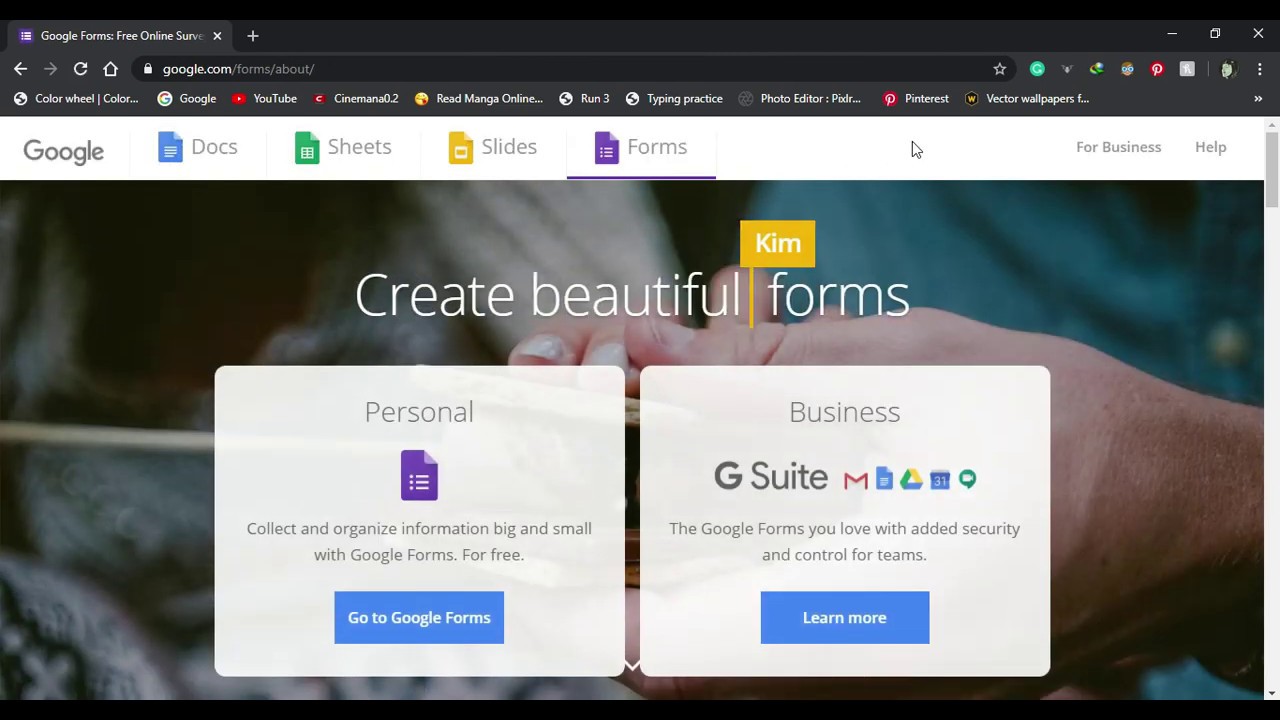Viewport: 1280px width, 720px height.
Task: Open the Pinterest bookmark in the bookmarks bar
Action: (916, 99)
